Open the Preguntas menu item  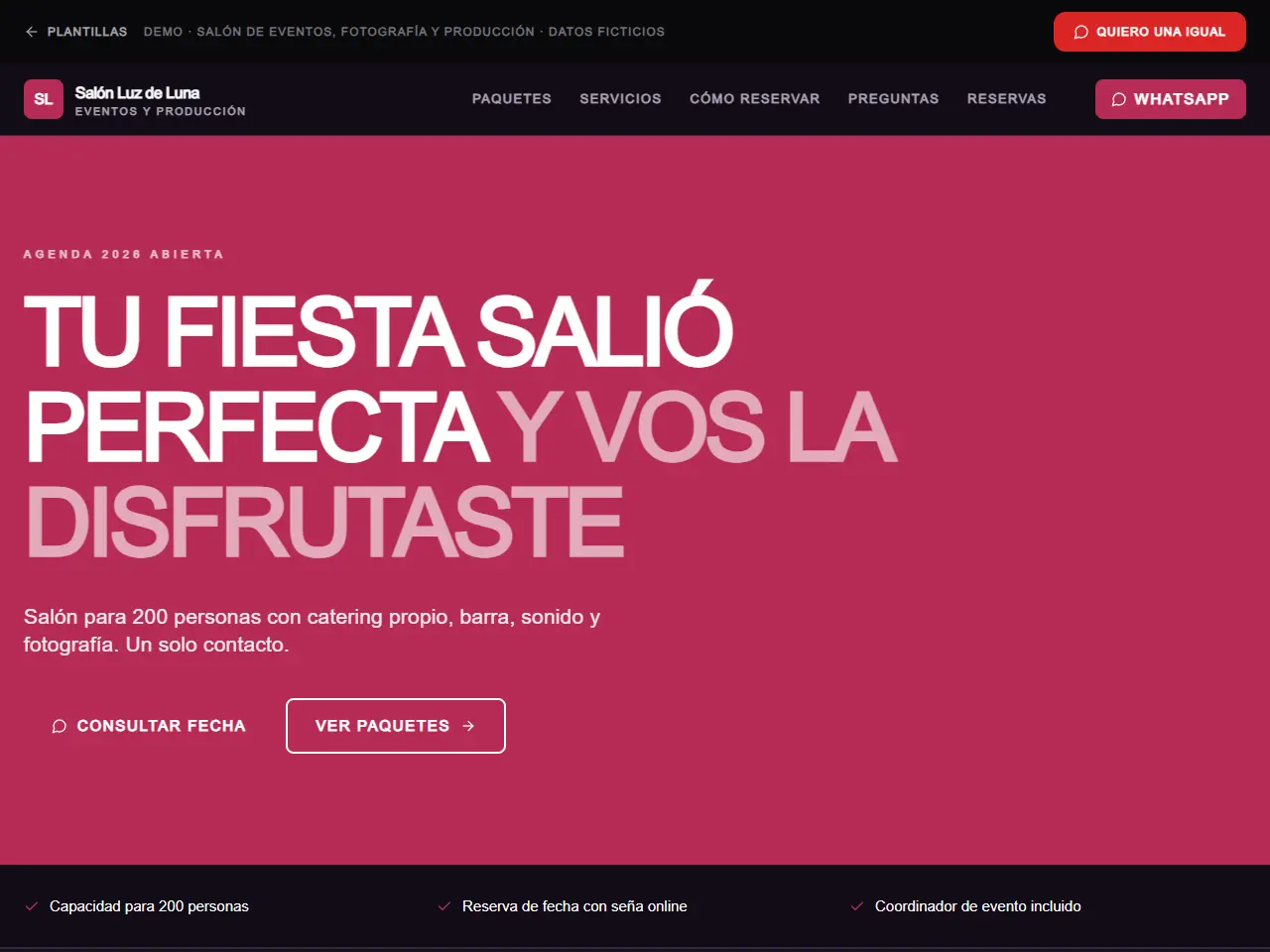click(x=894, y=99)
